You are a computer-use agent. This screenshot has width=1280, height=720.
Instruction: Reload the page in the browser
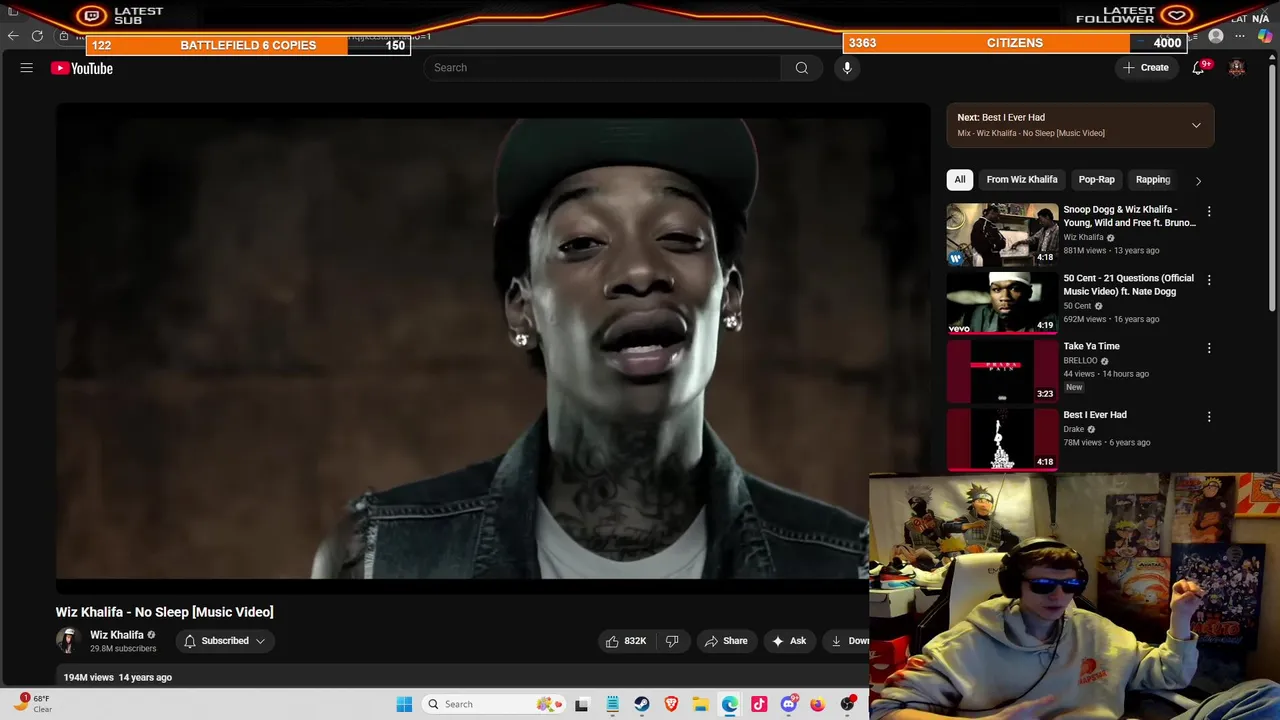37,36
